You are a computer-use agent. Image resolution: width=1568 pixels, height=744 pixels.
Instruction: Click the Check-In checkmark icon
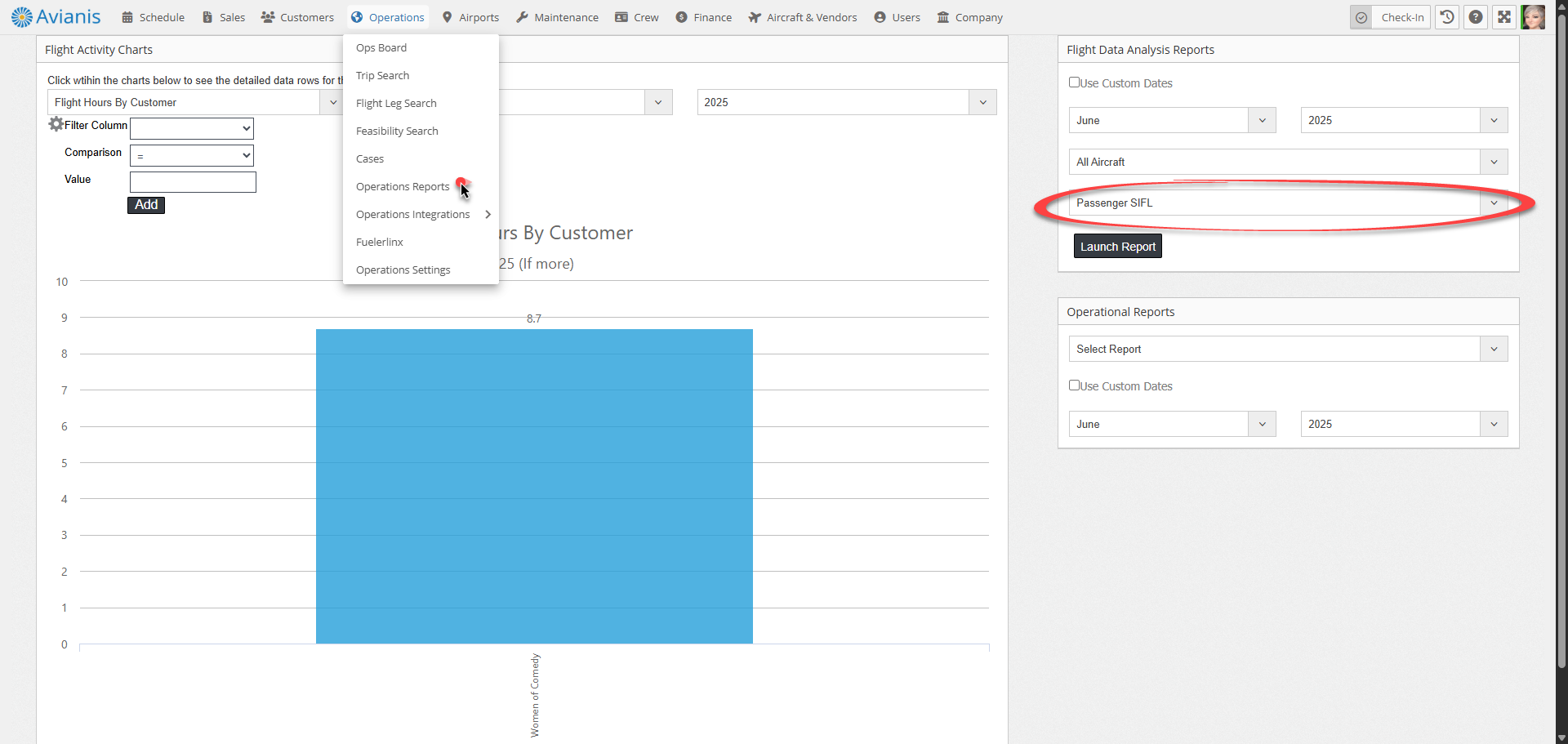[1361, 17]
